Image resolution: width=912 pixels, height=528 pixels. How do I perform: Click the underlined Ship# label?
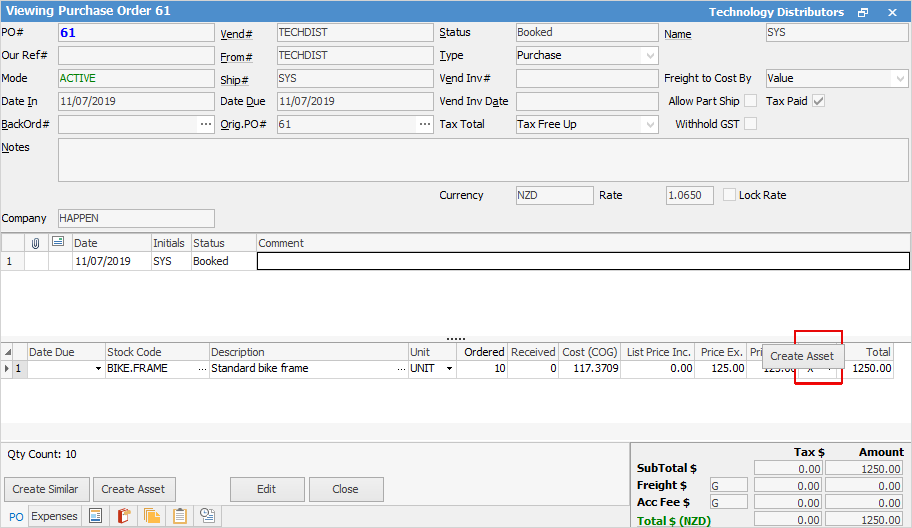pyautogui.click(x=234, y=80)
